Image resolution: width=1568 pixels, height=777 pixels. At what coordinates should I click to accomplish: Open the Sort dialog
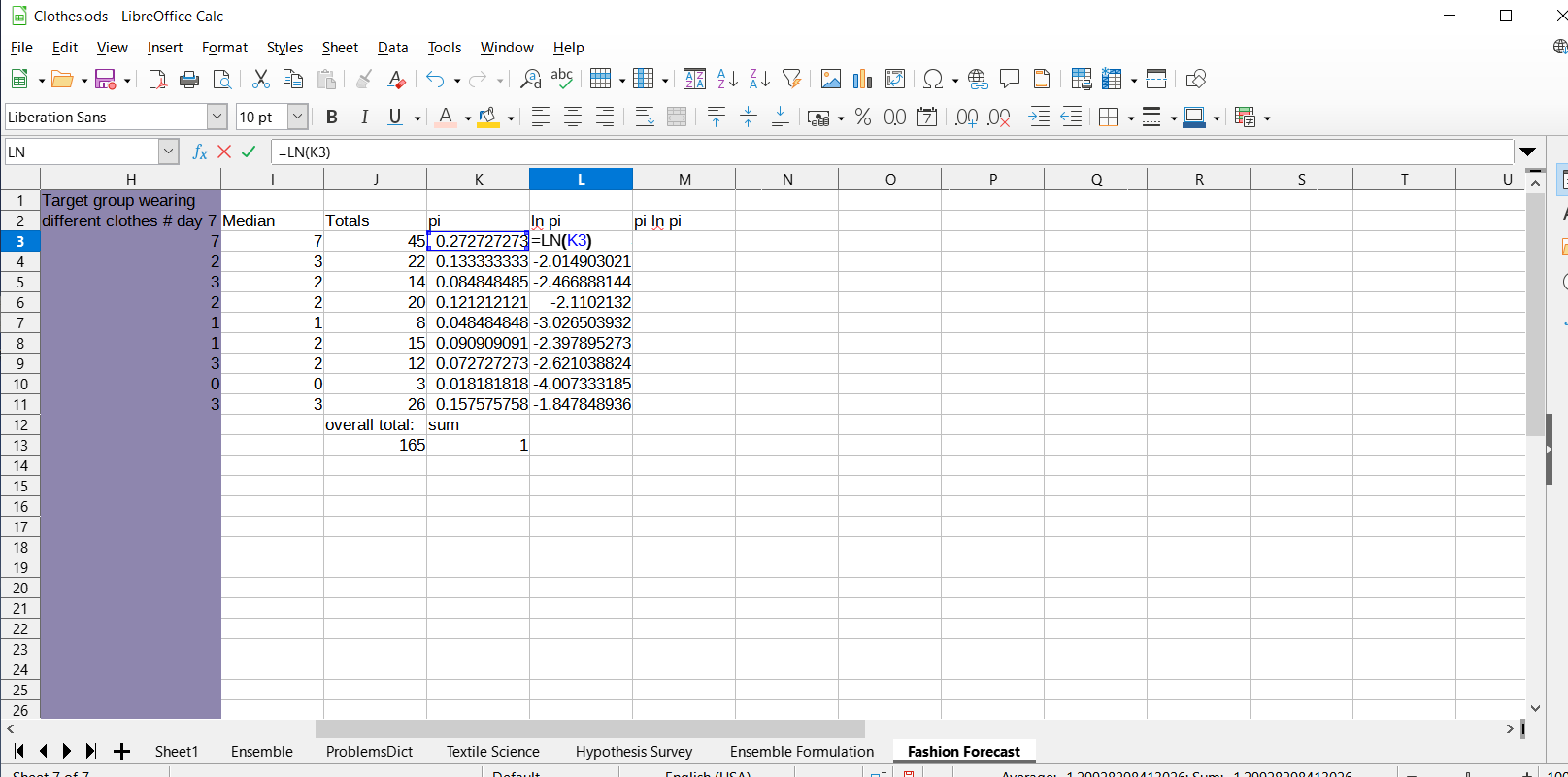tap(694, 80)
